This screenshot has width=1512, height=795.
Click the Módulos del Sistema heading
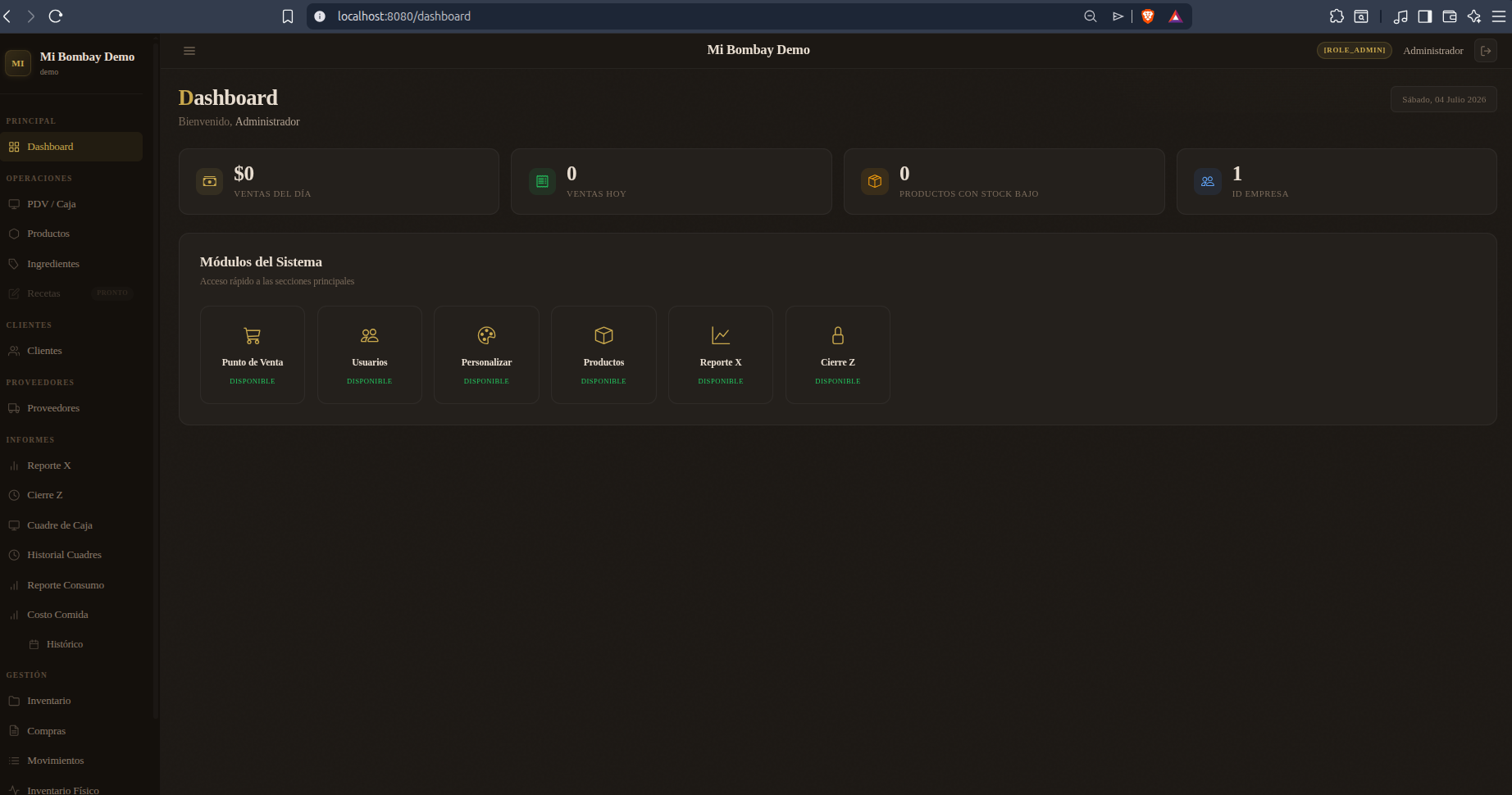point(261,262)
